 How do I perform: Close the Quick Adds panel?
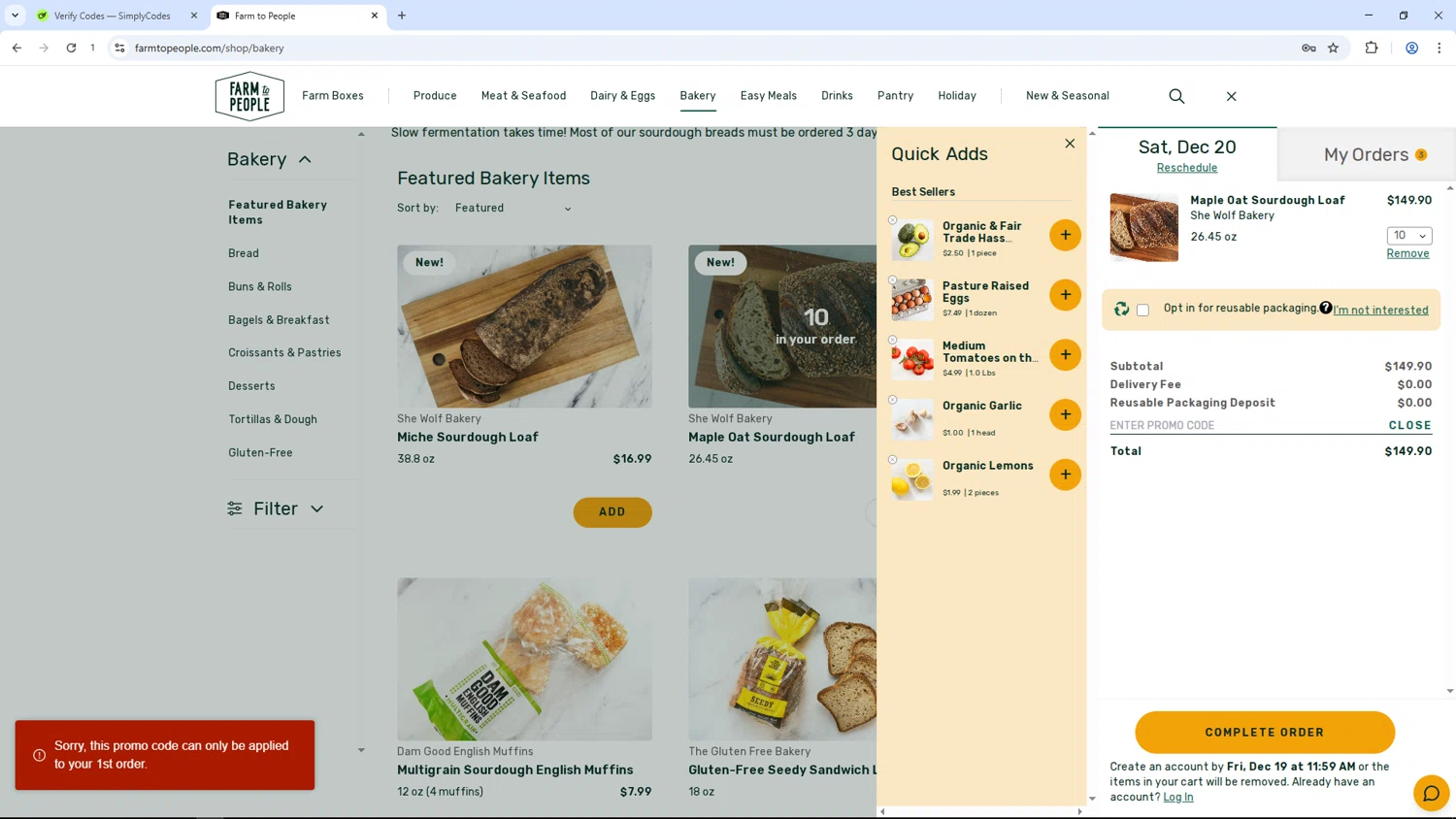[x=1070, y=144]
